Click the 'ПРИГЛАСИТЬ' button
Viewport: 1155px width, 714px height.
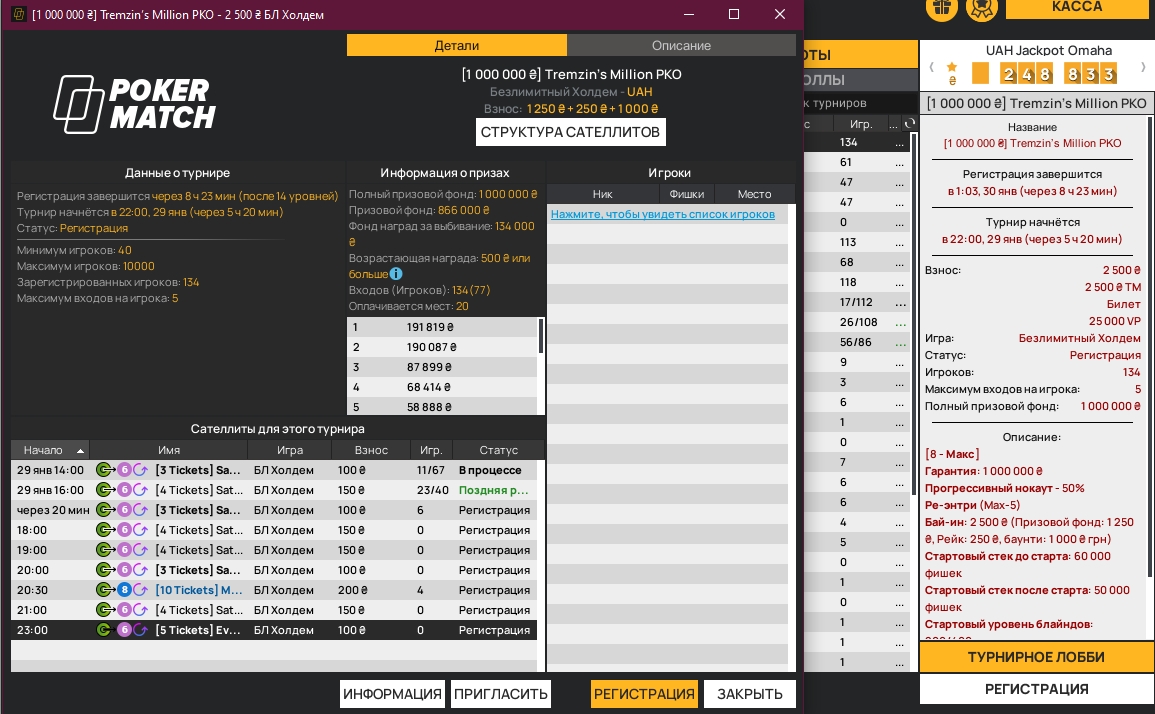pos(501,693)
